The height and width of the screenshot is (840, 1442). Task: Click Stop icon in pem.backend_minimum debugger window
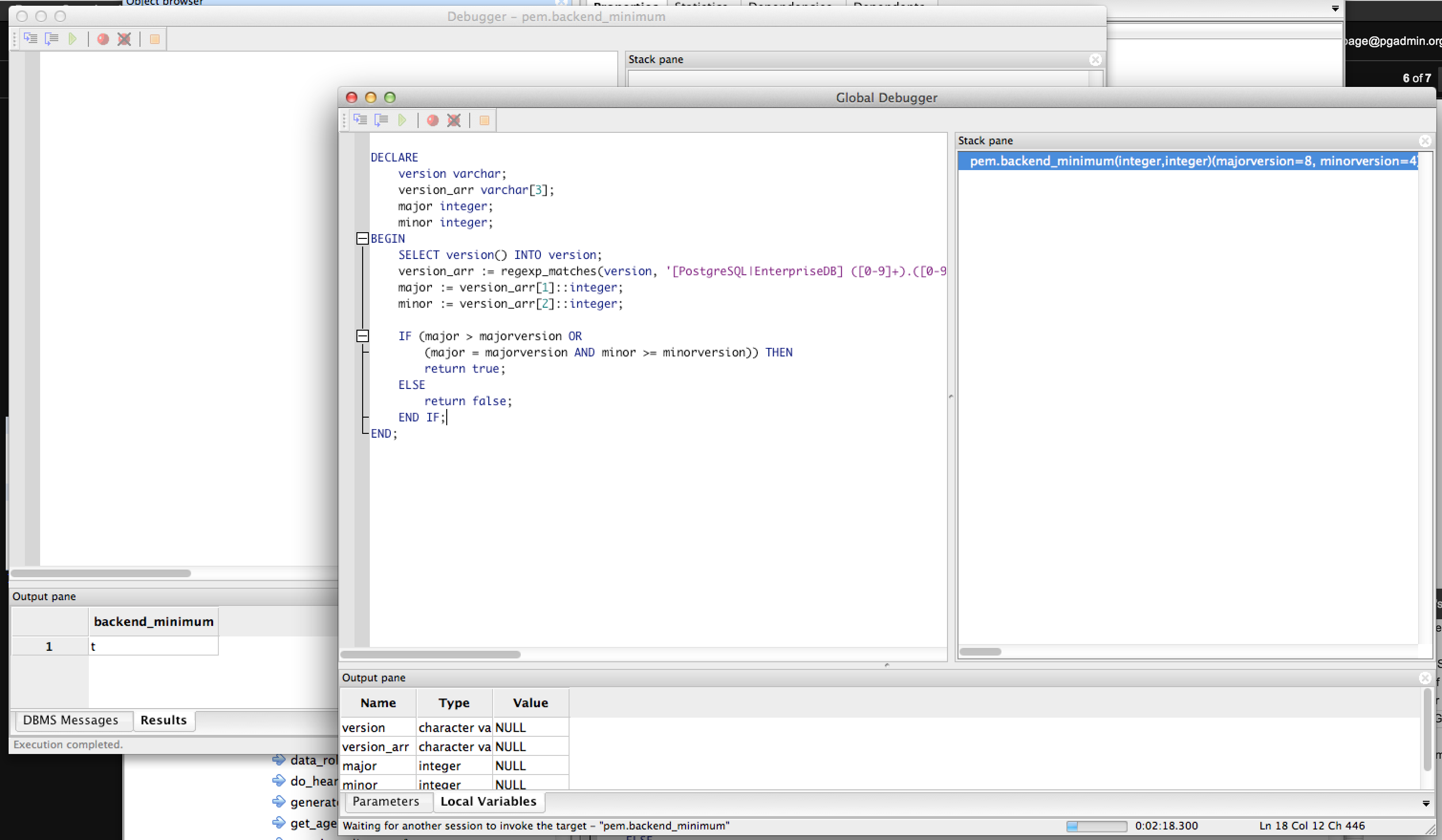tap(154, 39)
